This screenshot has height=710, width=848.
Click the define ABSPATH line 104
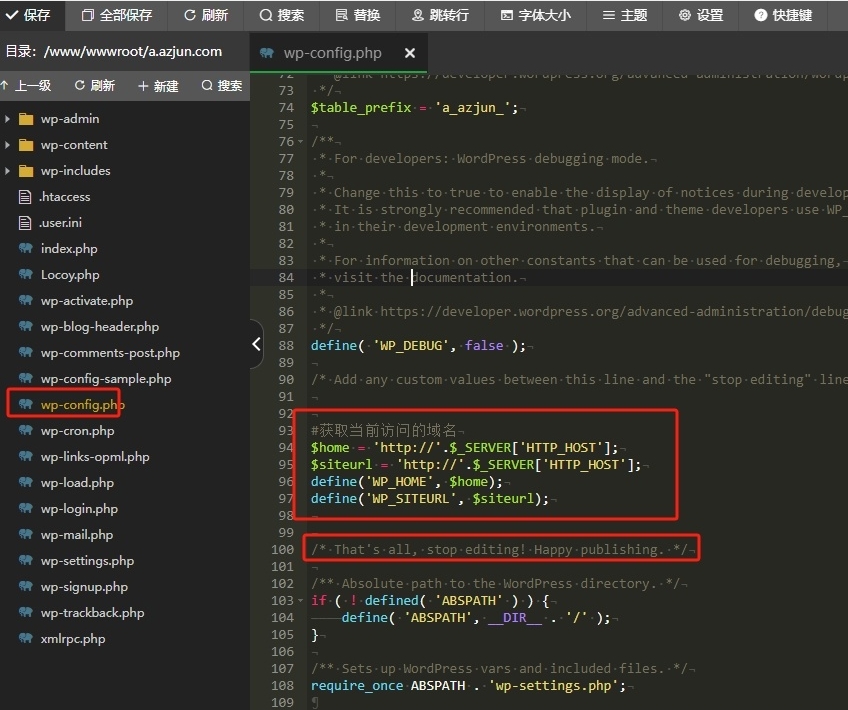tap(476, 618)
